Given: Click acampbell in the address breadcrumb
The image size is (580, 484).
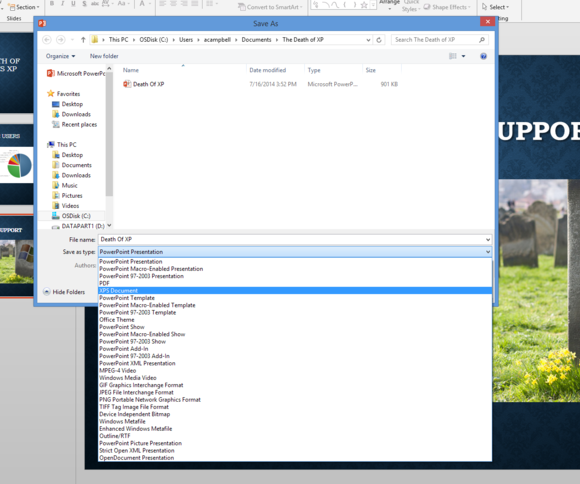Looking at the screenshot, I should coord(217,40).
